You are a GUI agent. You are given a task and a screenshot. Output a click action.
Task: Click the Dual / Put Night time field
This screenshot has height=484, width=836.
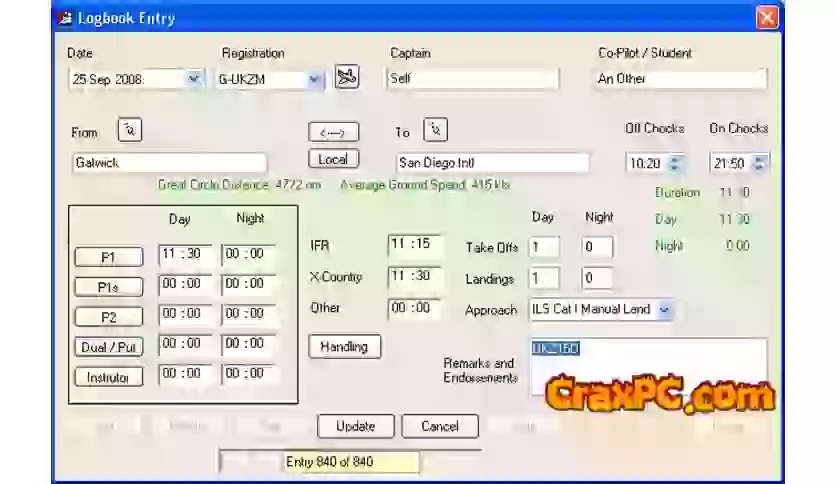pos(249,344)
